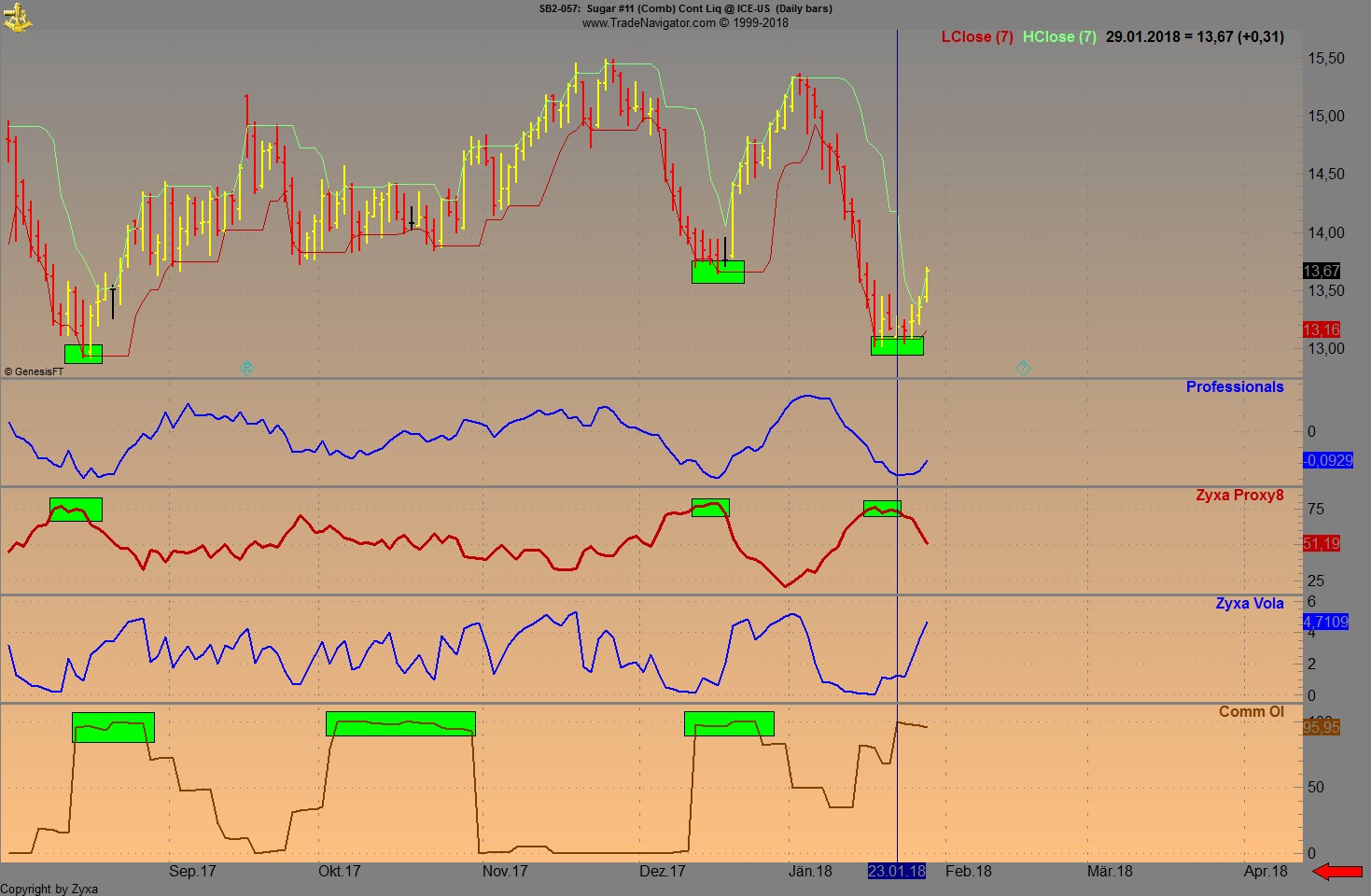Click the anchor logo in the top-left corner
Screen dimensions: 1371x896
(x=19, y=17)
